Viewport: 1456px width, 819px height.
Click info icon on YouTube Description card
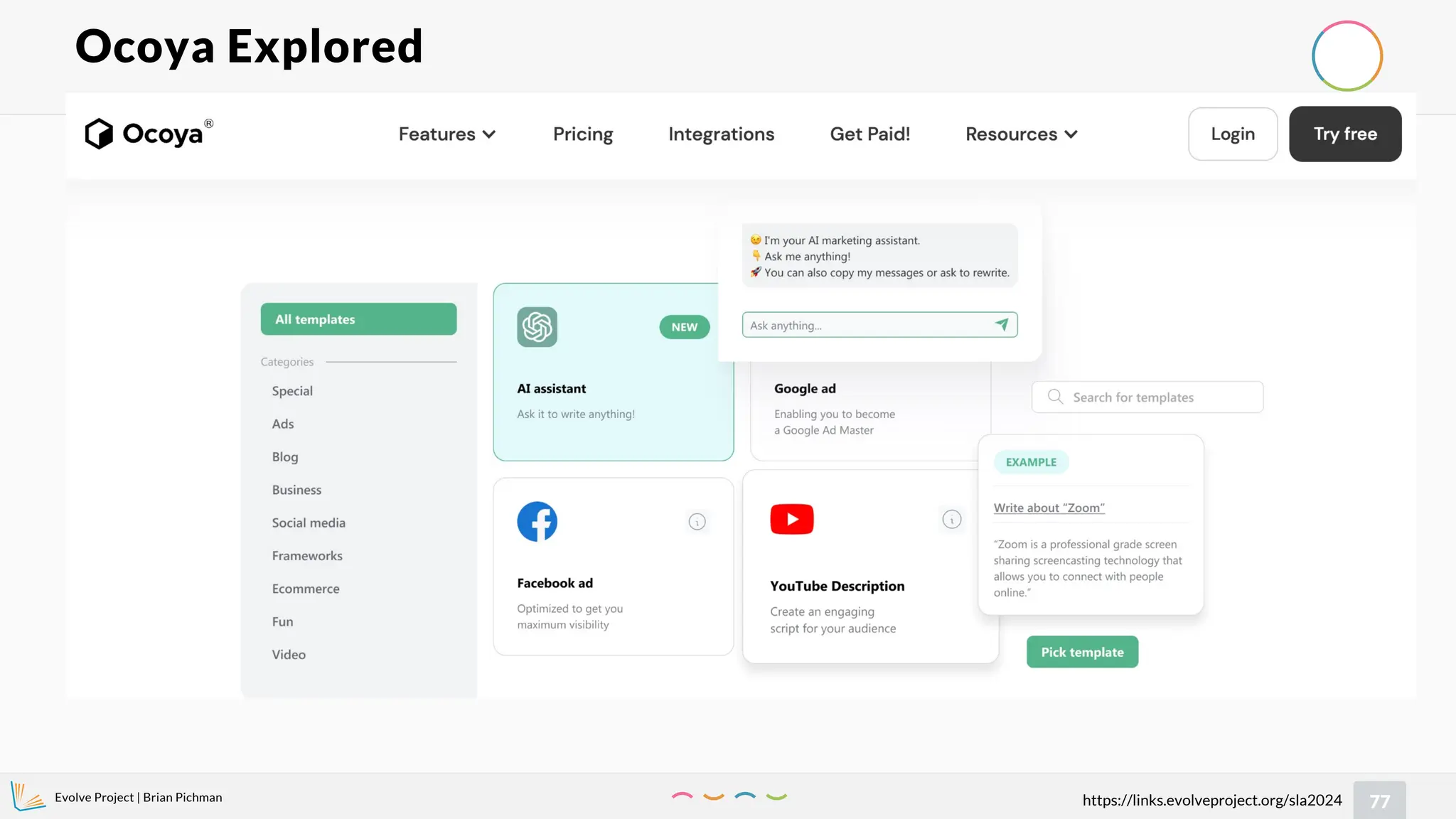point(952,520)
